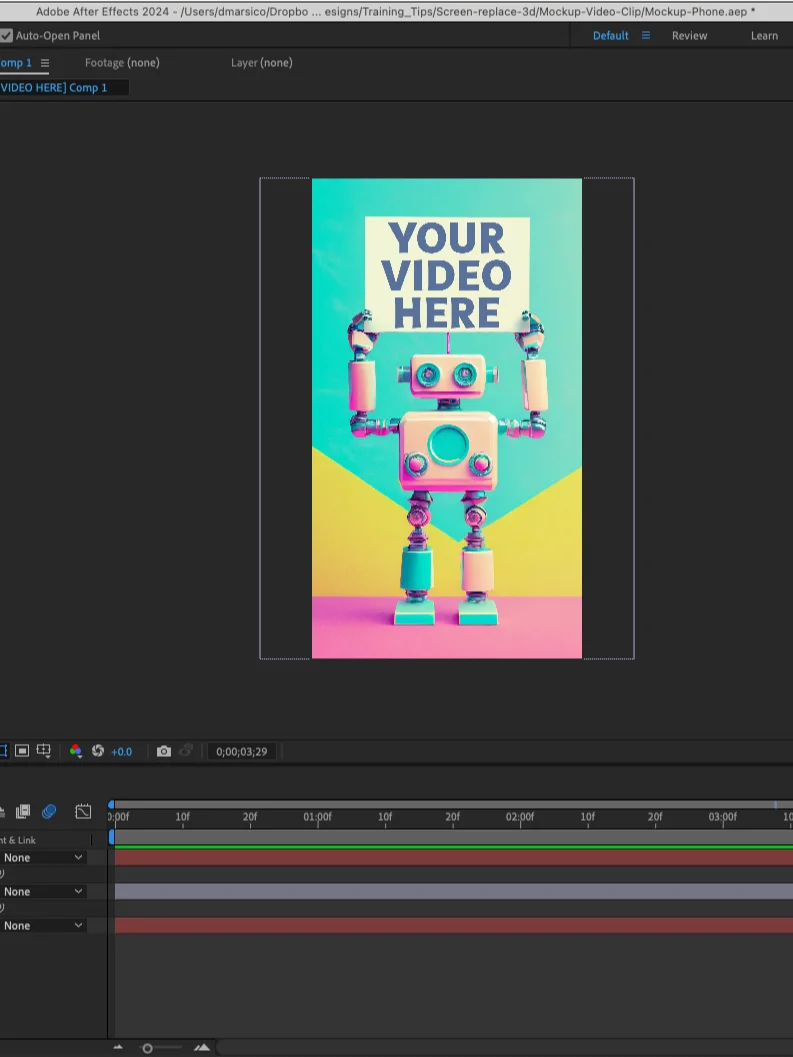Screen dimensions: 793x1057
Task: Open the second layer's None parent dropdown
Action: (x=43, y=891)
